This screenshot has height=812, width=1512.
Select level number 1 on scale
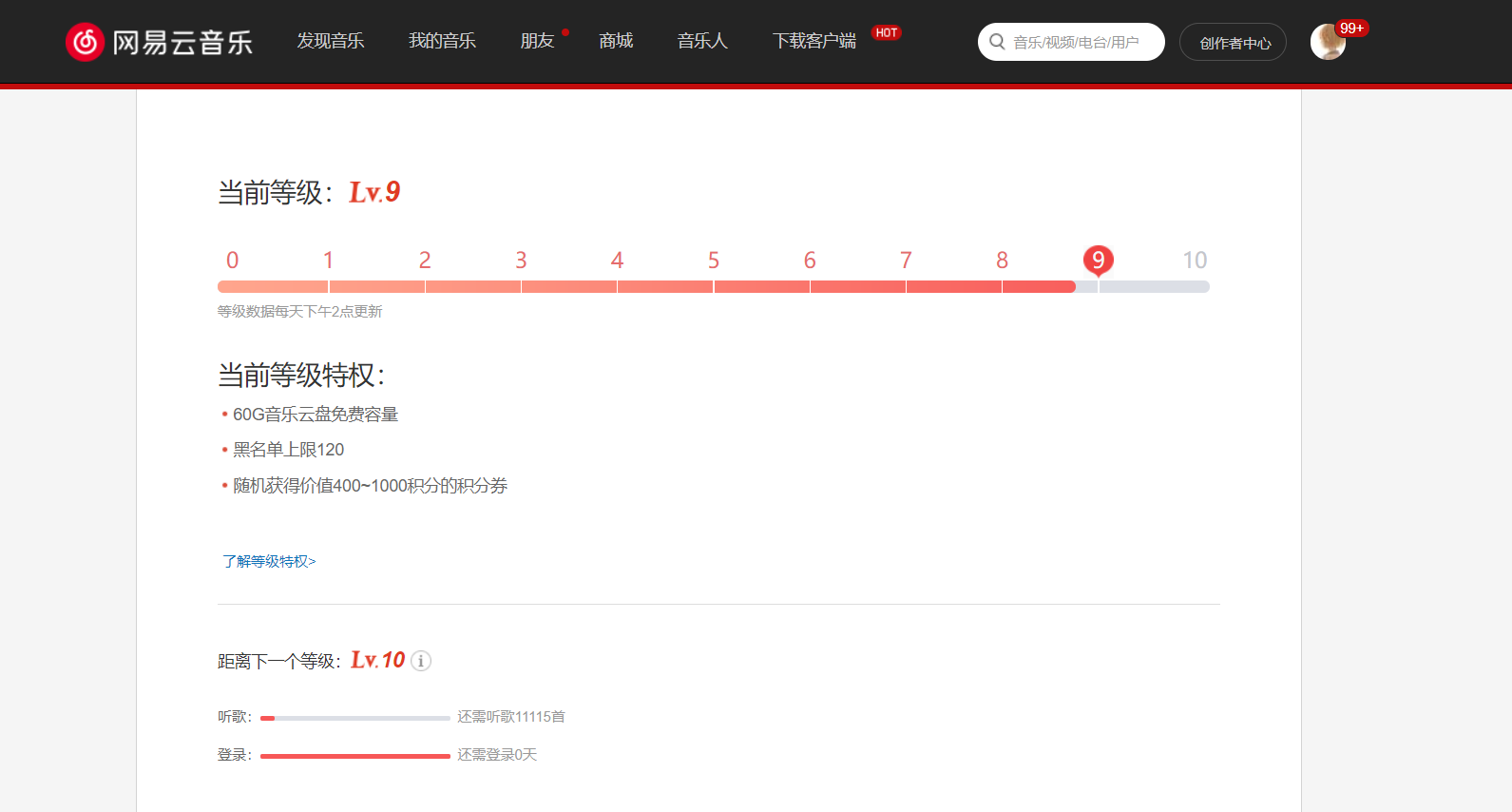(329, 261)
